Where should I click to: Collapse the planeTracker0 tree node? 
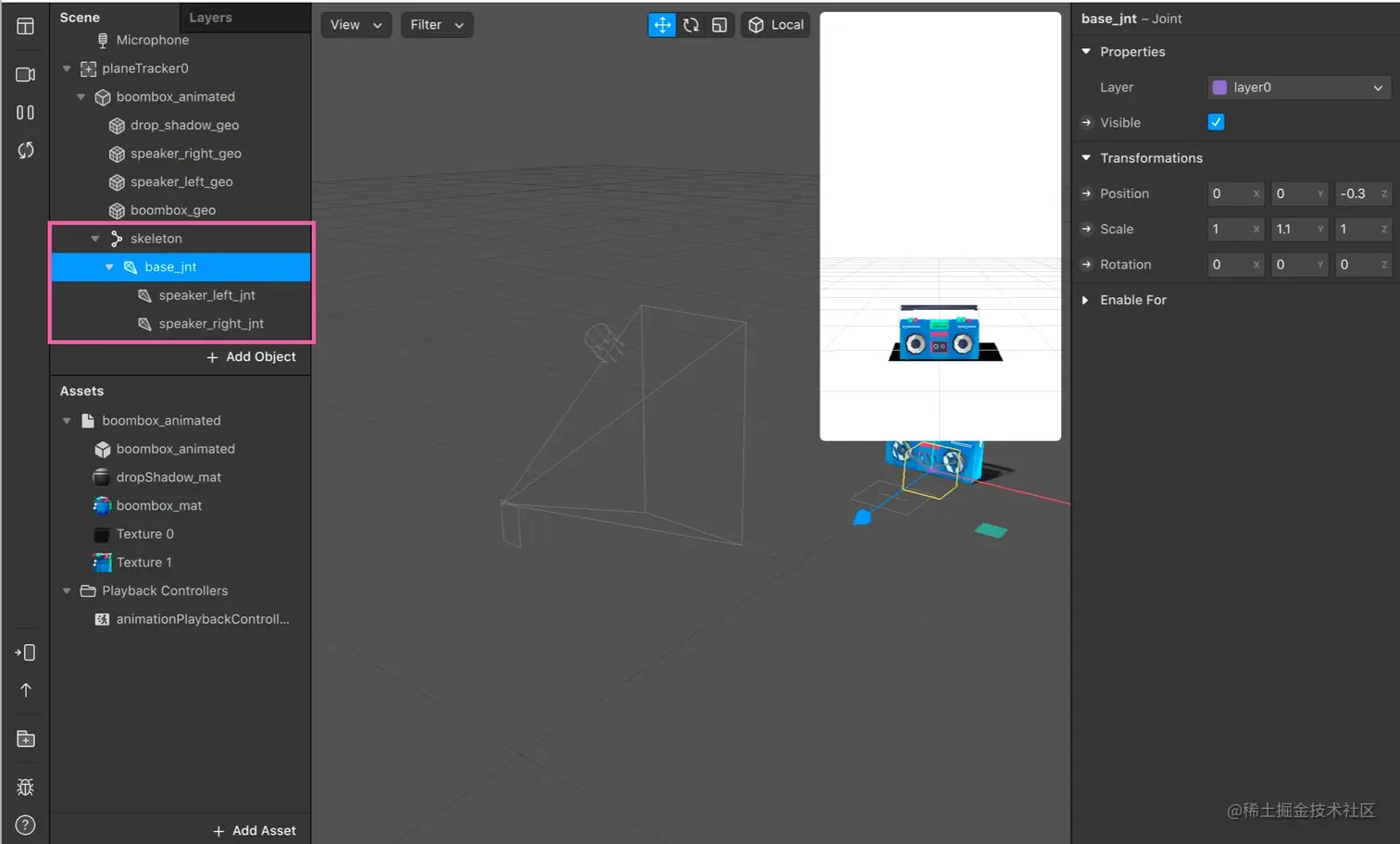point(67,68)
